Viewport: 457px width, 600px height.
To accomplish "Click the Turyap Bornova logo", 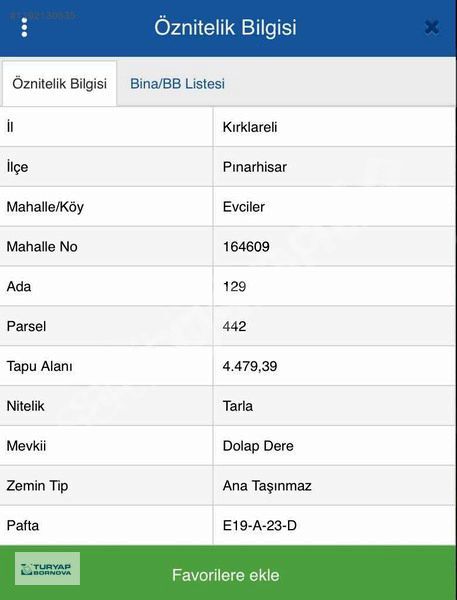I will click(47, 569).
